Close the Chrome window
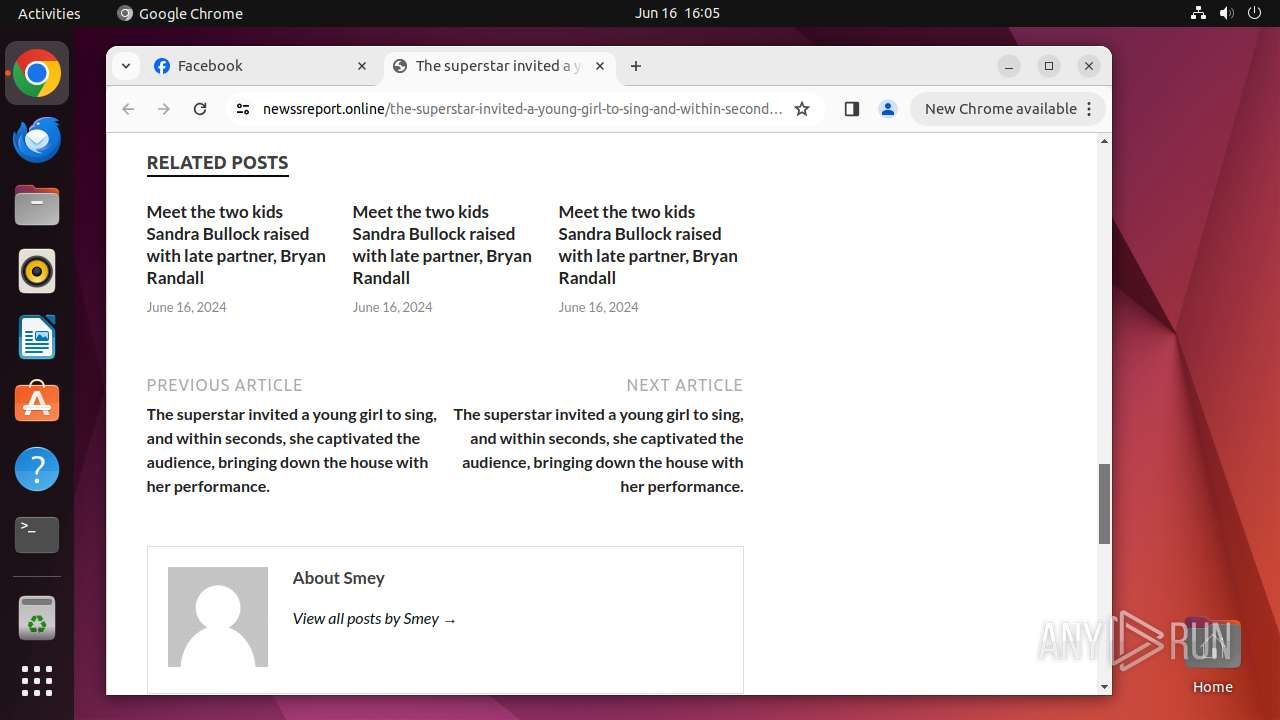 1089,66
